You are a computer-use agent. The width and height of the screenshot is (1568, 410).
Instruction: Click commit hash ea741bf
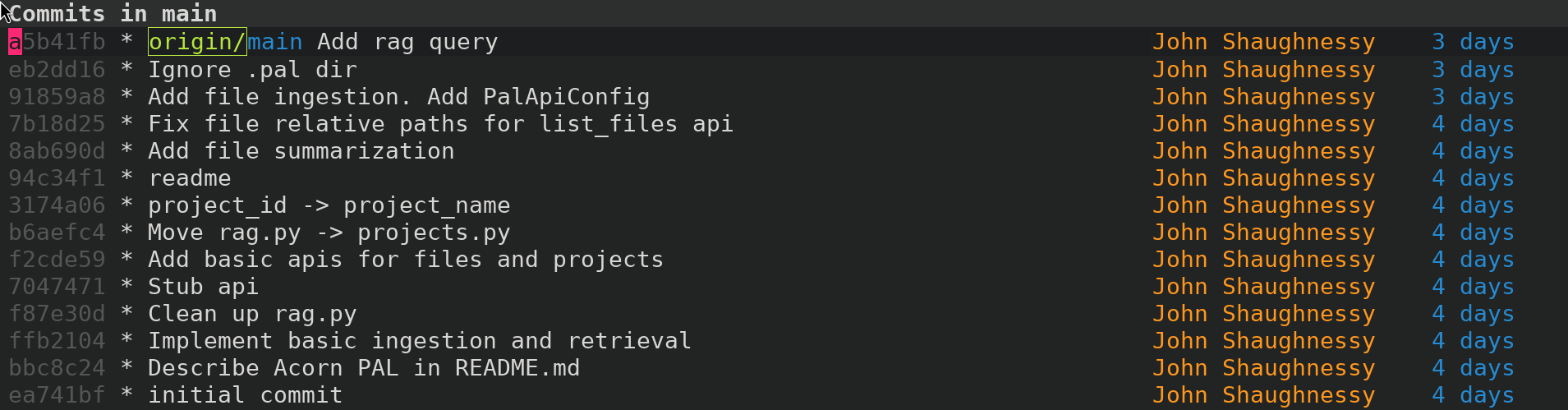coord(57,395)
